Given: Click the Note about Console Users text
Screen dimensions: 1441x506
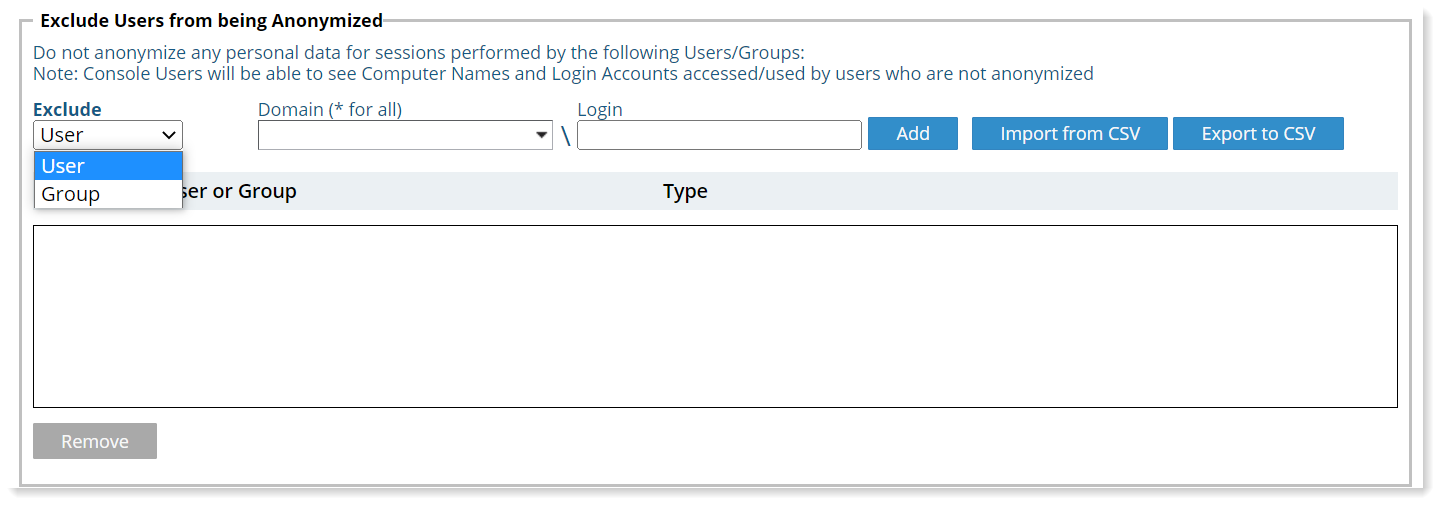Looking at the screenshot, I should point(563,74).
